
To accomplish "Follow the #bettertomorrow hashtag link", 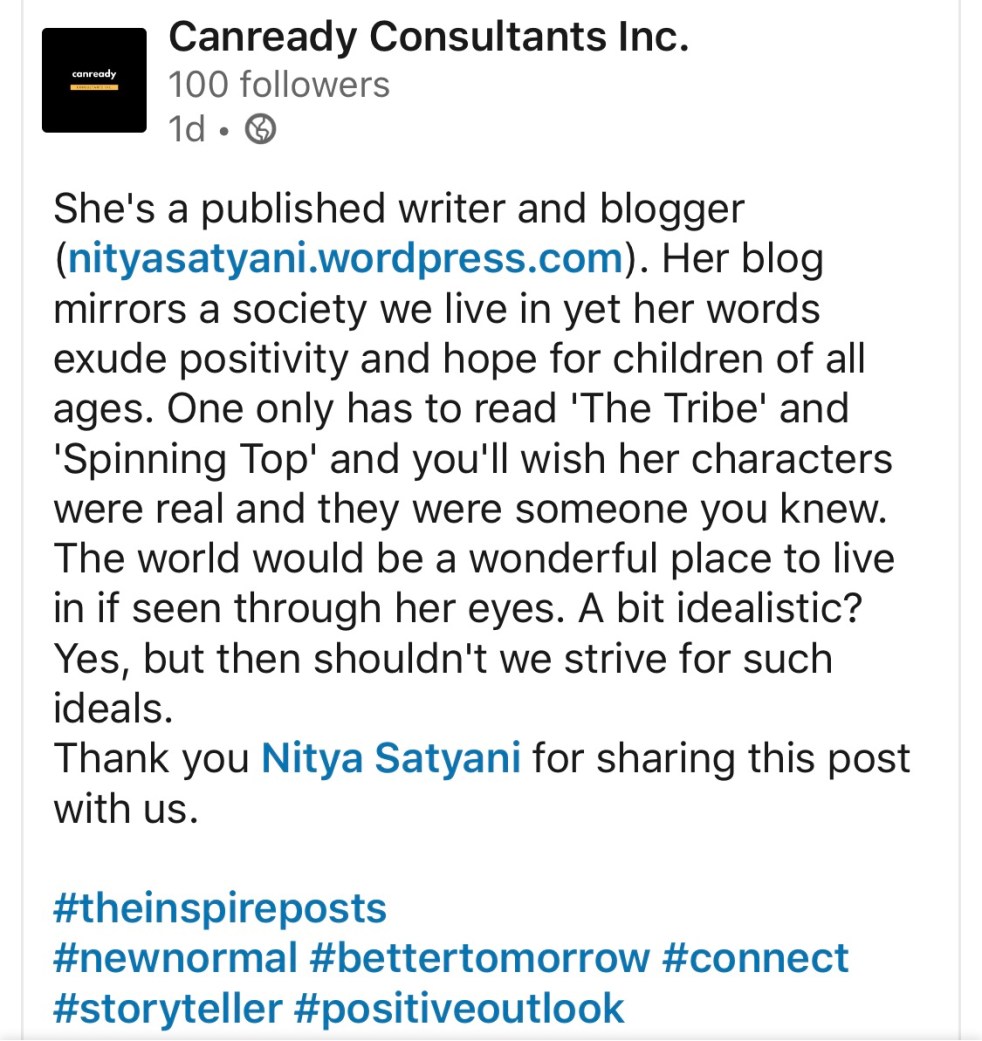I will [x=480, y=958].
